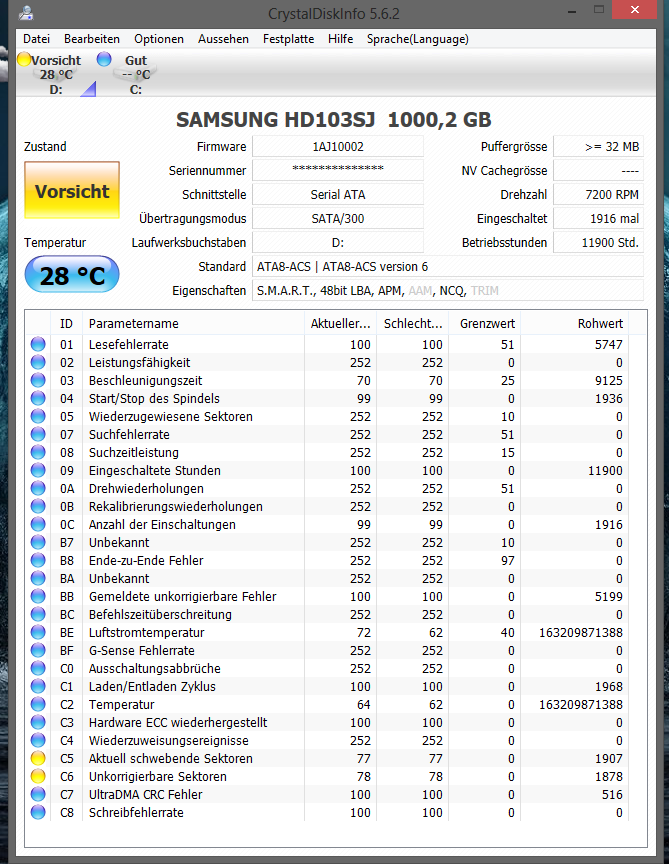Select the Hardware ECC wiederhergestellt row text
The height and width of the screenshot is (864, 669).
[178, 722]
